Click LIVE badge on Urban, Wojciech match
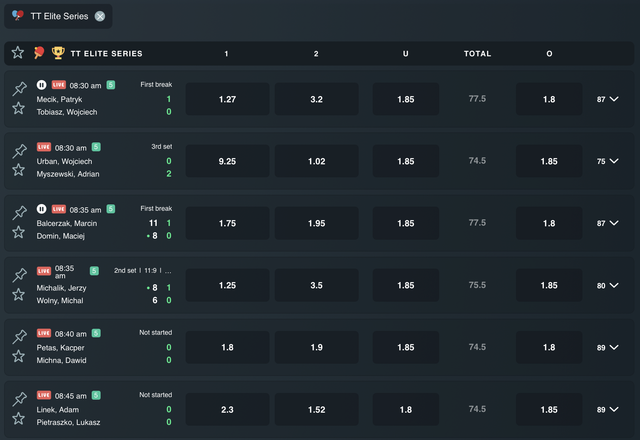 (44, 147)
